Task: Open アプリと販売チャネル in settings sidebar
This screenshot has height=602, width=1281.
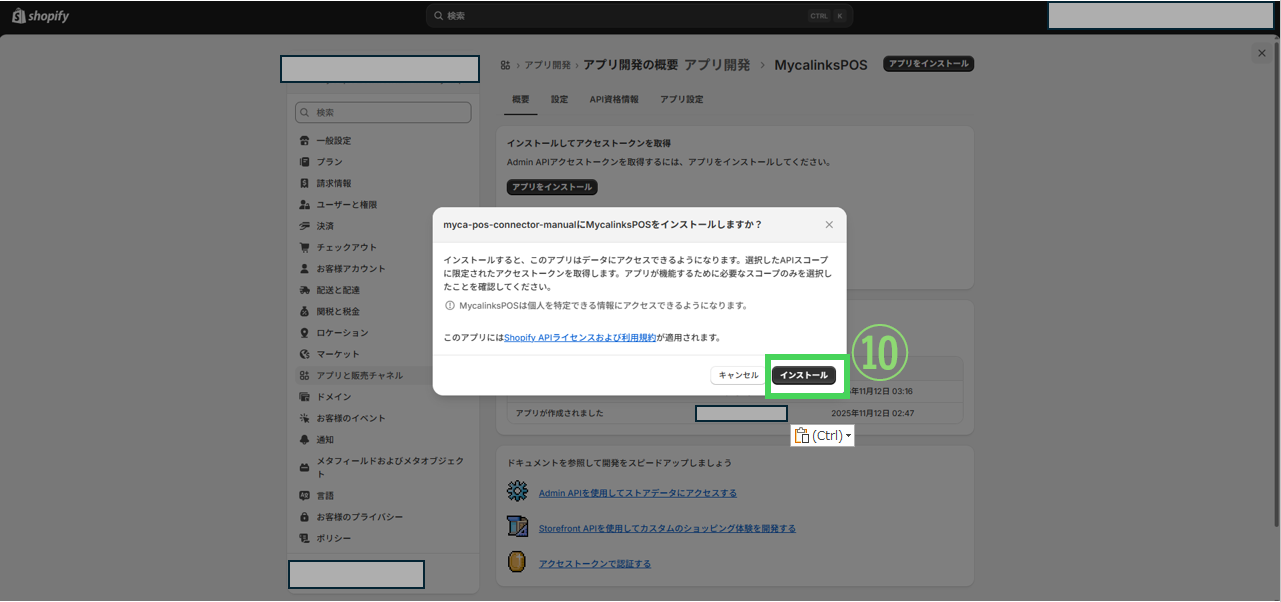Action: coord(359,376)
